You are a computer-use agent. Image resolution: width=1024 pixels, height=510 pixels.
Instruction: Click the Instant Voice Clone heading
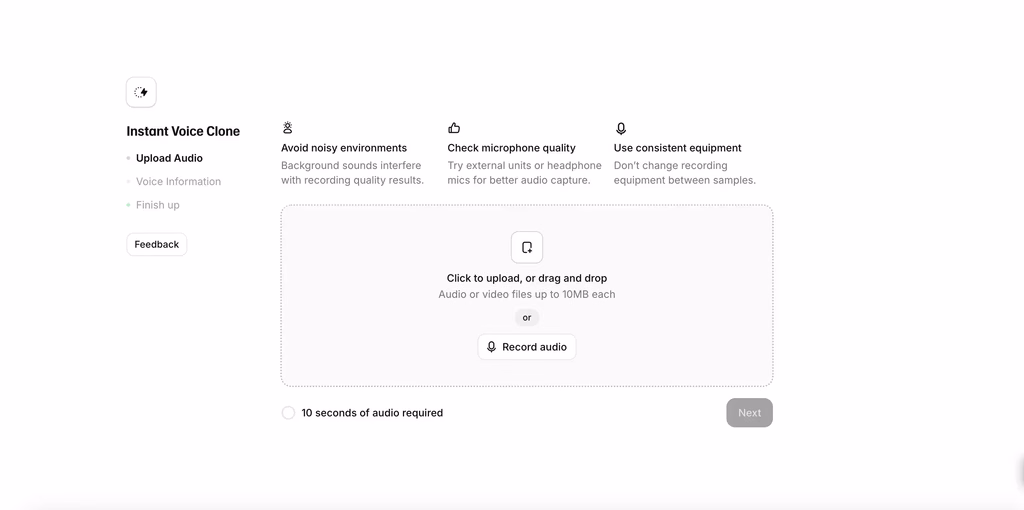pos(183,131)
